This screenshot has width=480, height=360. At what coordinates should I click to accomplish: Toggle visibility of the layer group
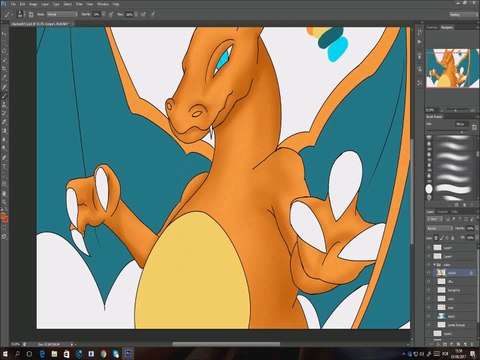pyautogui.click(x=429, y=265)
